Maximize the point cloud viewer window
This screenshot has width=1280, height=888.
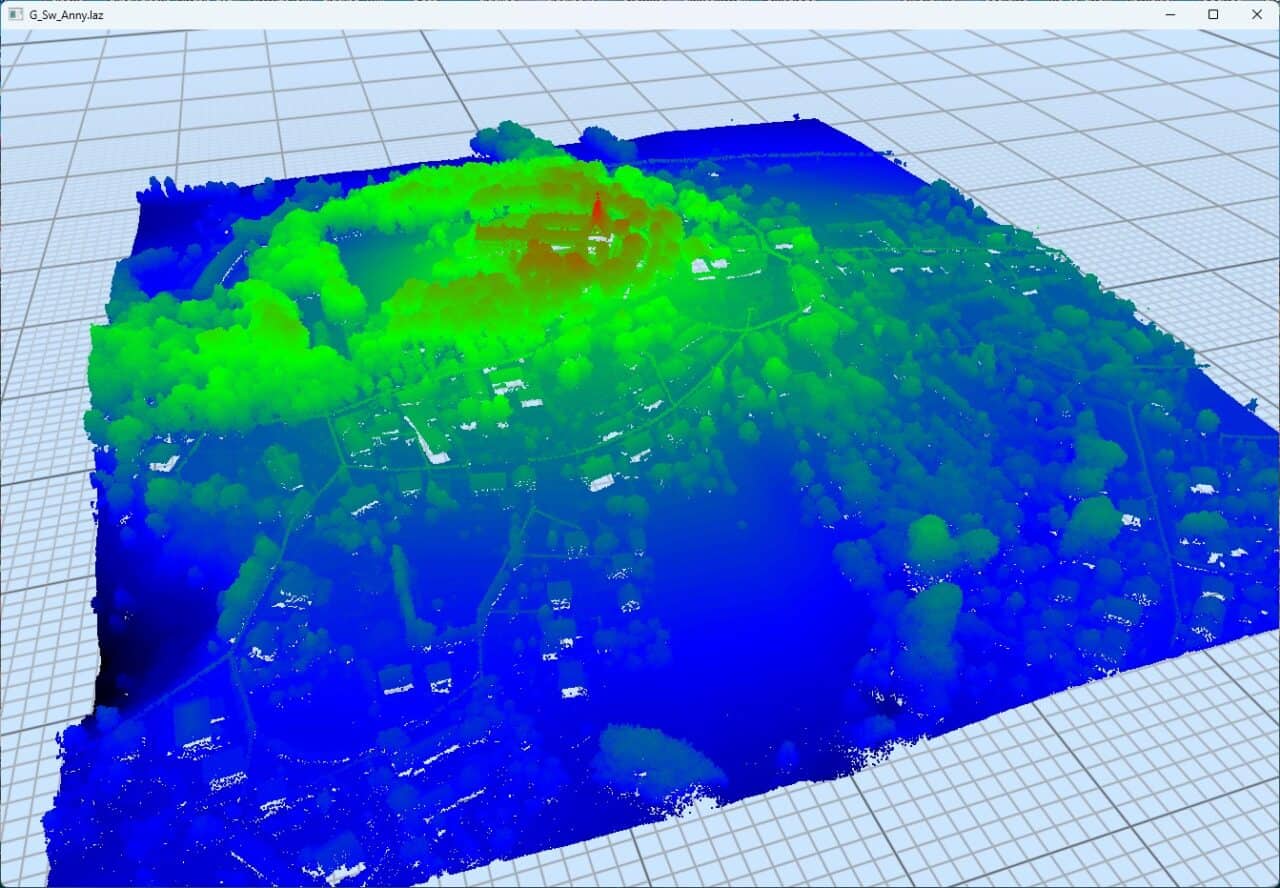[x=1213, y=14]
